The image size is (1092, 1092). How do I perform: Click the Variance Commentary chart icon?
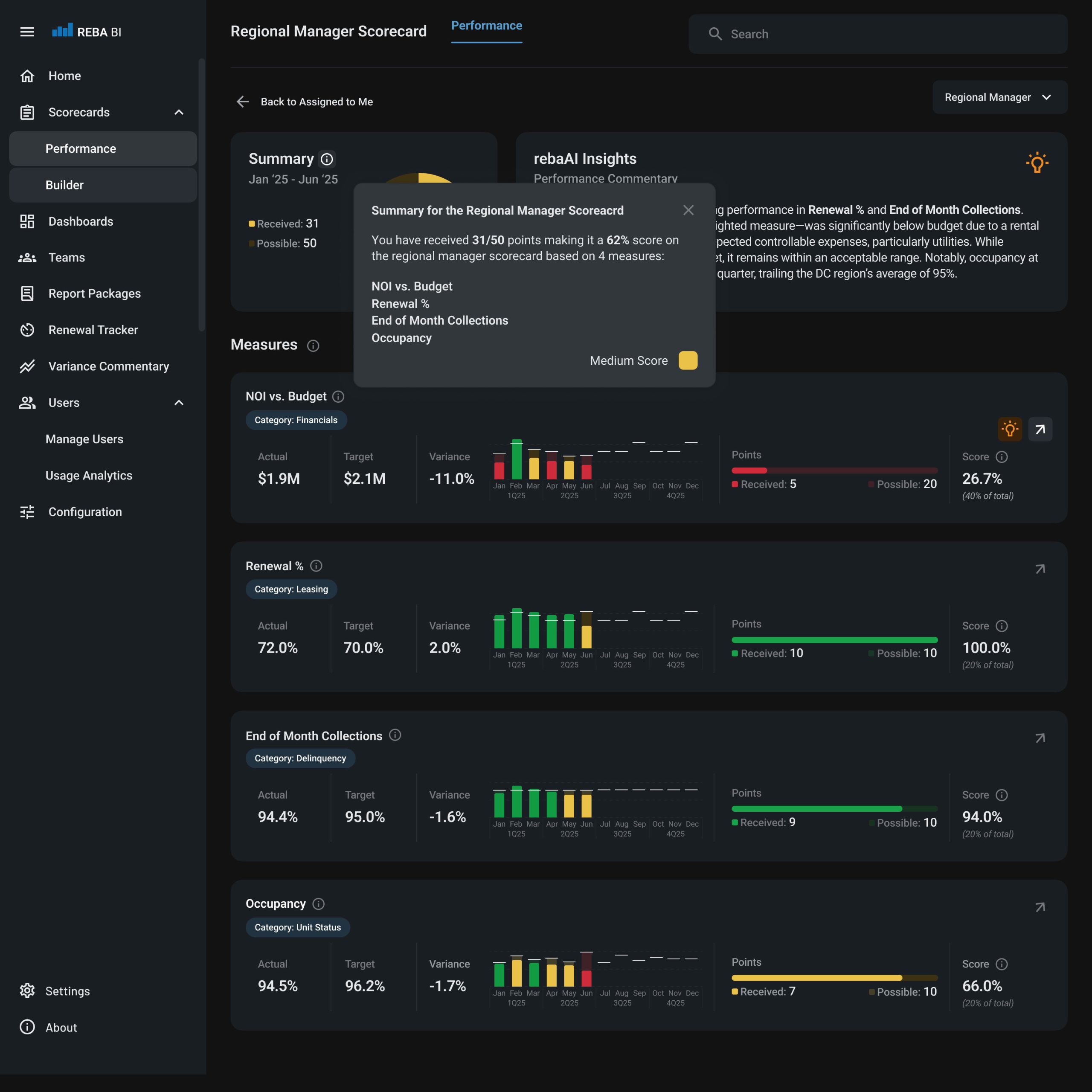27,366
